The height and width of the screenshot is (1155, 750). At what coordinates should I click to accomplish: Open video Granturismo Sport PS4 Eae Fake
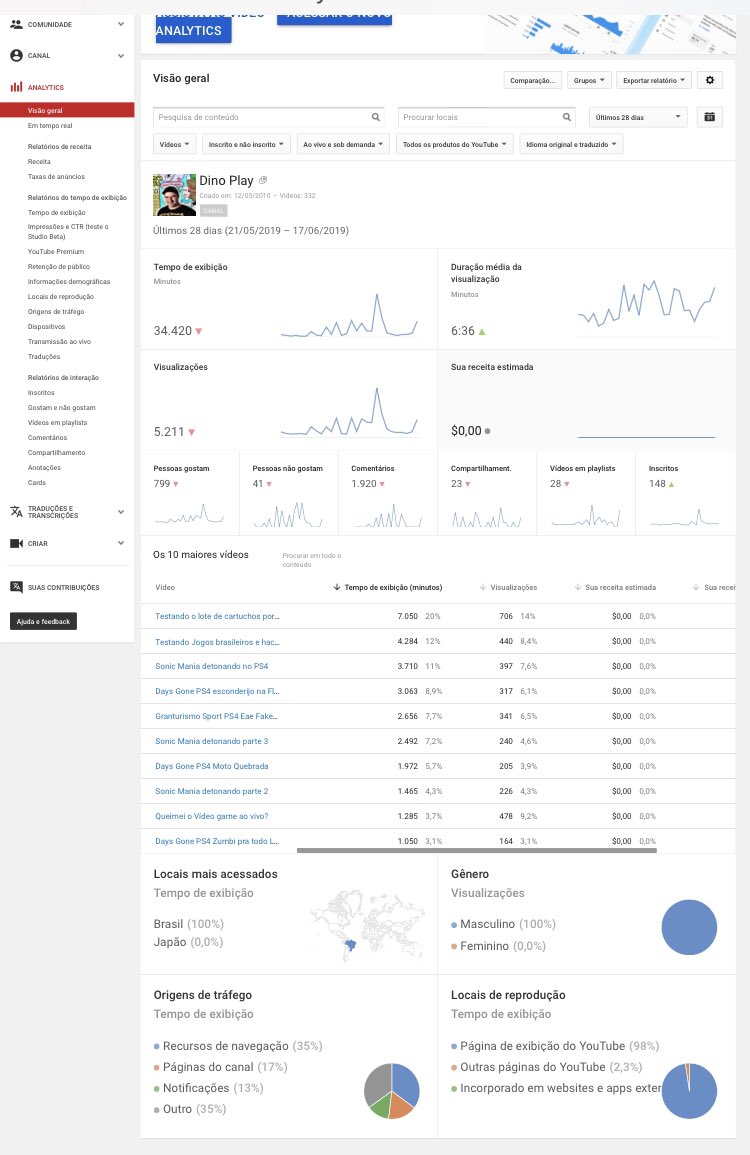click(x=216, y=716)
